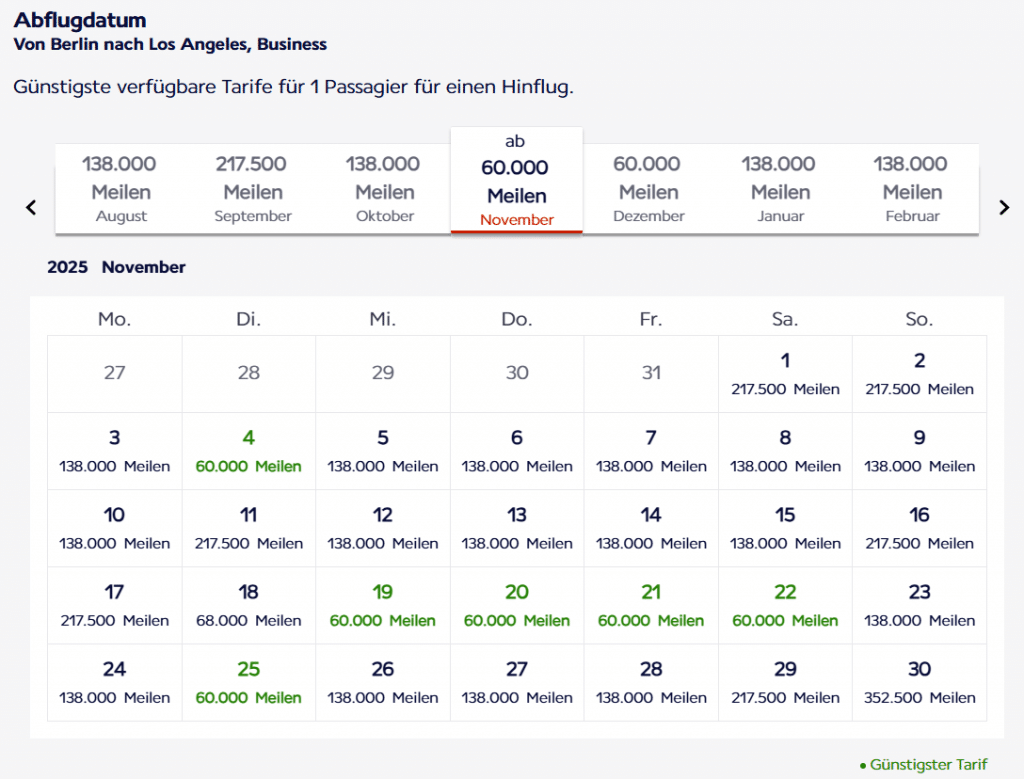Switch to the Dezember 60.000 Meilen tab
Viewport: 1024px width, 779px height.
pos(647,189)
